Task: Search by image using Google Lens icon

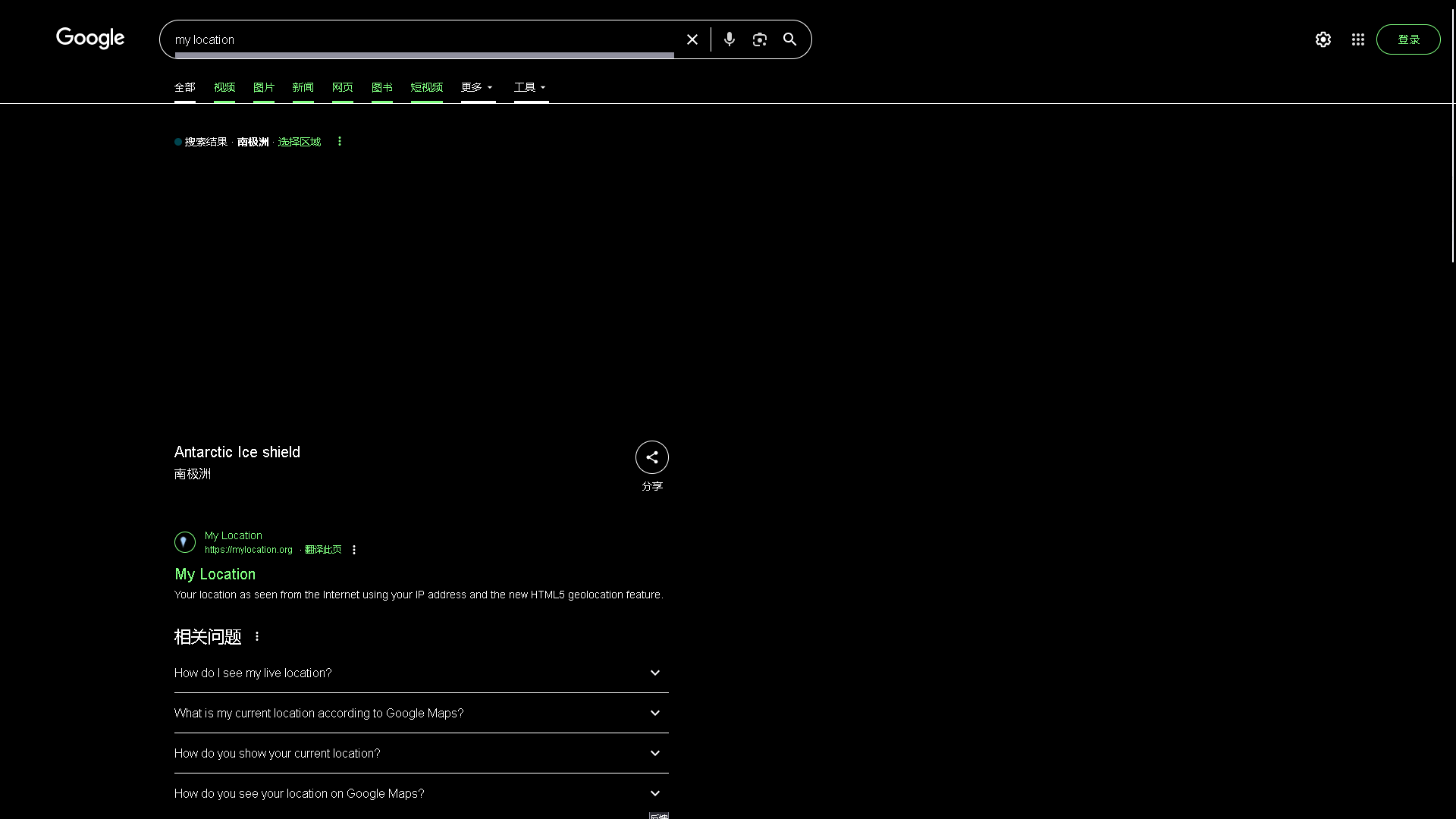Action: click(760, 39)
